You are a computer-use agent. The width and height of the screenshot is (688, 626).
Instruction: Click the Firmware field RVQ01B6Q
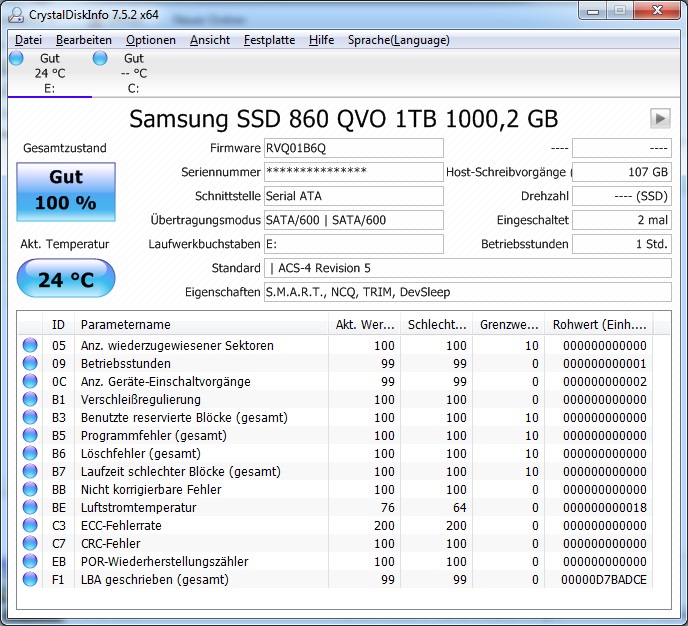click(x=354, y=148)
